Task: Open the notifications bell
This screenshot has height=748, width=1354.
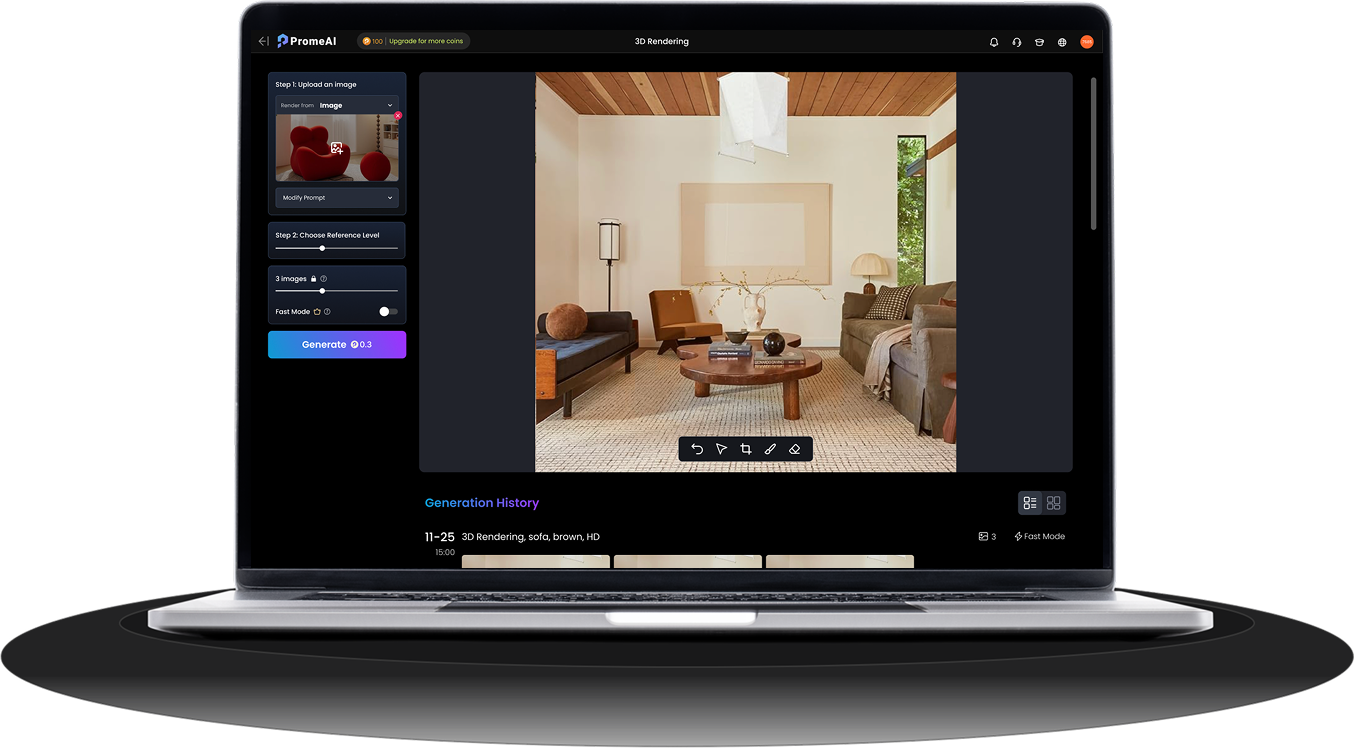Action: (x=993, y=42)
